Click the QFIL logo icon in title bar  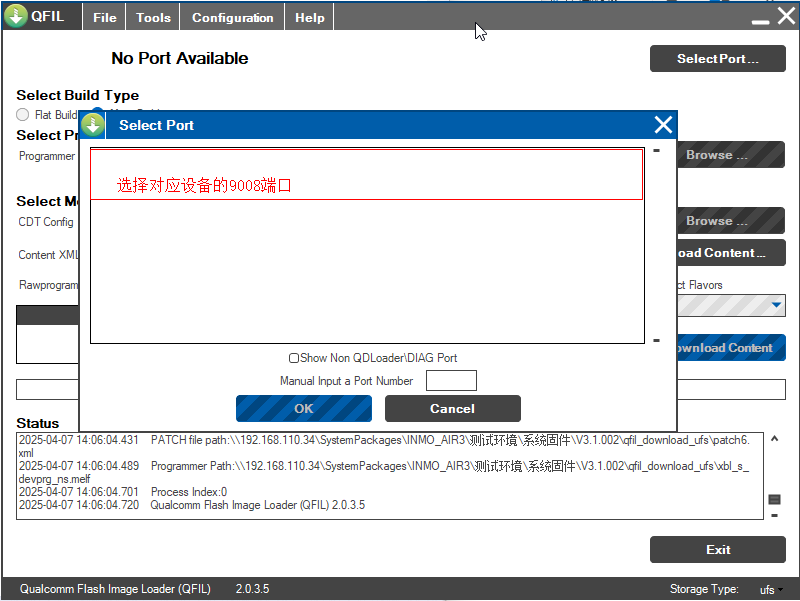tap(16, 17)
